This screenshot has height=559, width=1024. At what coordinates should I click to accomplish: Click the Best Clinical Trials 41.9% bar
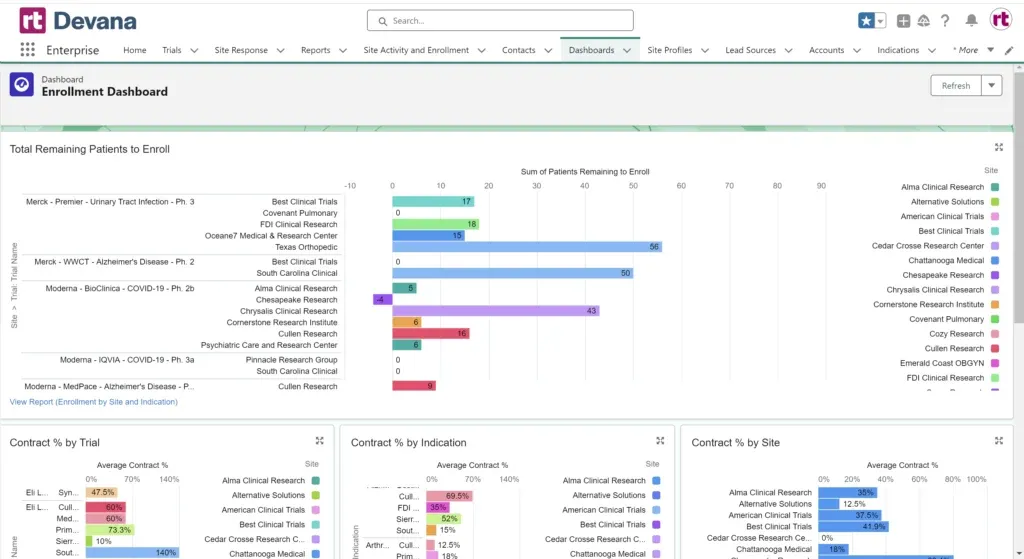tap(853, 526)
